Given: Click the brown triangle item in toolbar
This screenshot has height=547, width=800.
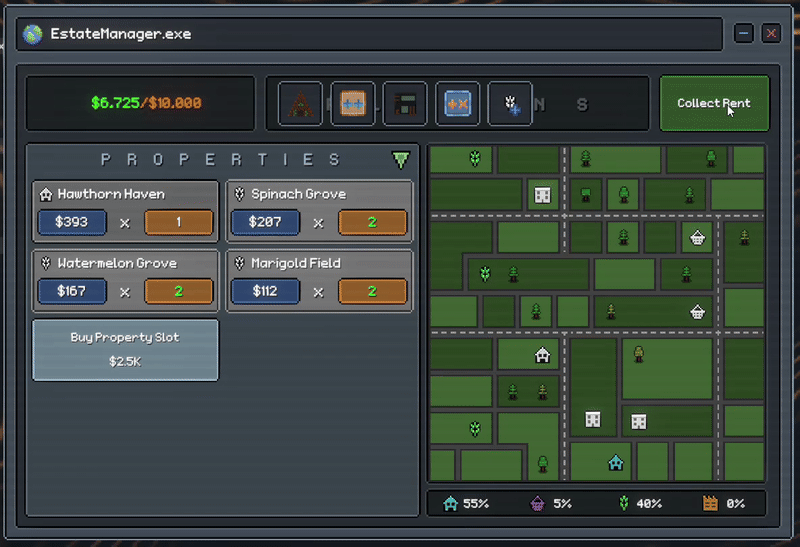Looking at the screenshot, I should click(300, 104).
